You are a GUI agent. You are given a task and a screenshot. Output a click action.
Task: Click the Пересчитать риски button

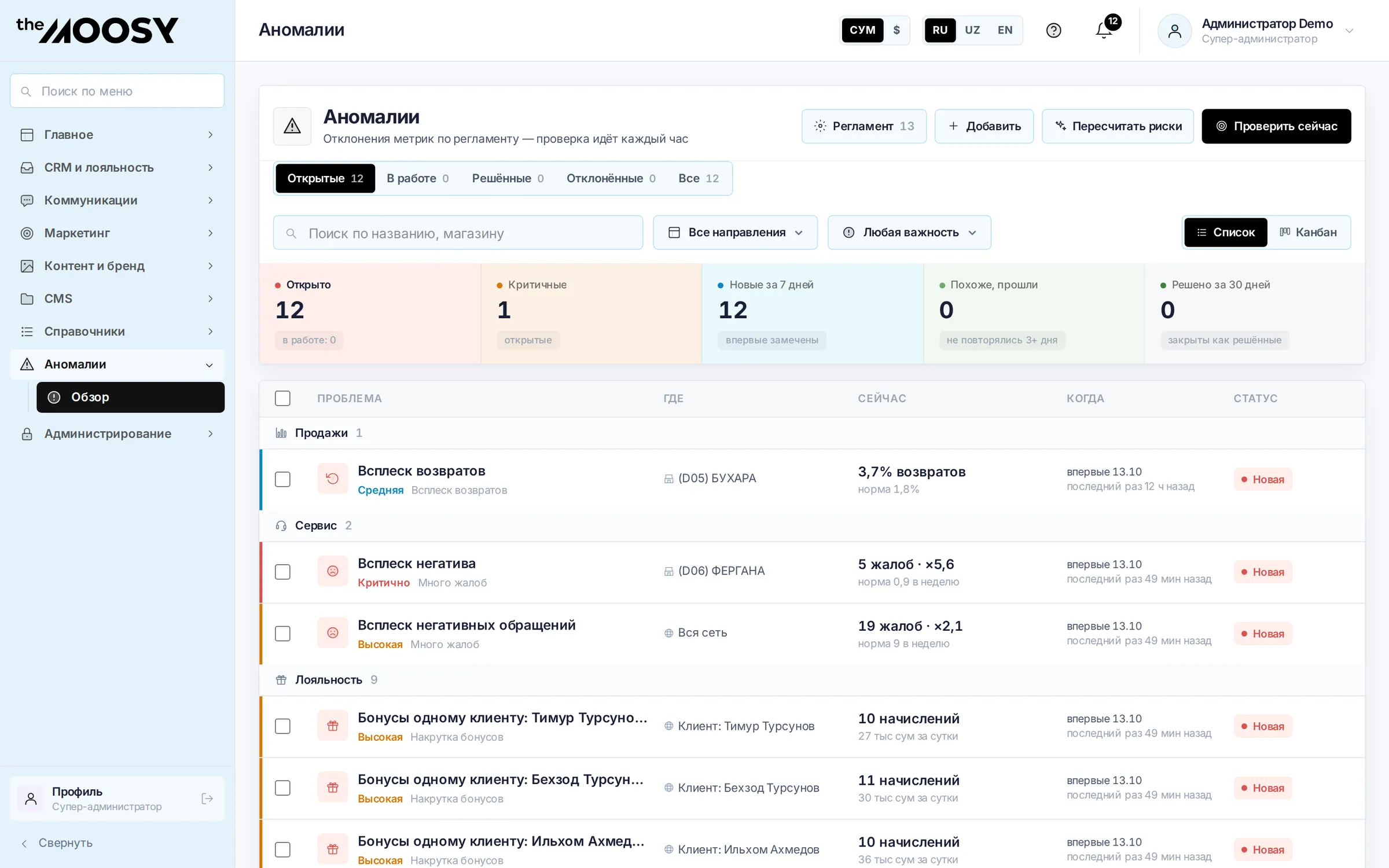[x=1118, y=126]
